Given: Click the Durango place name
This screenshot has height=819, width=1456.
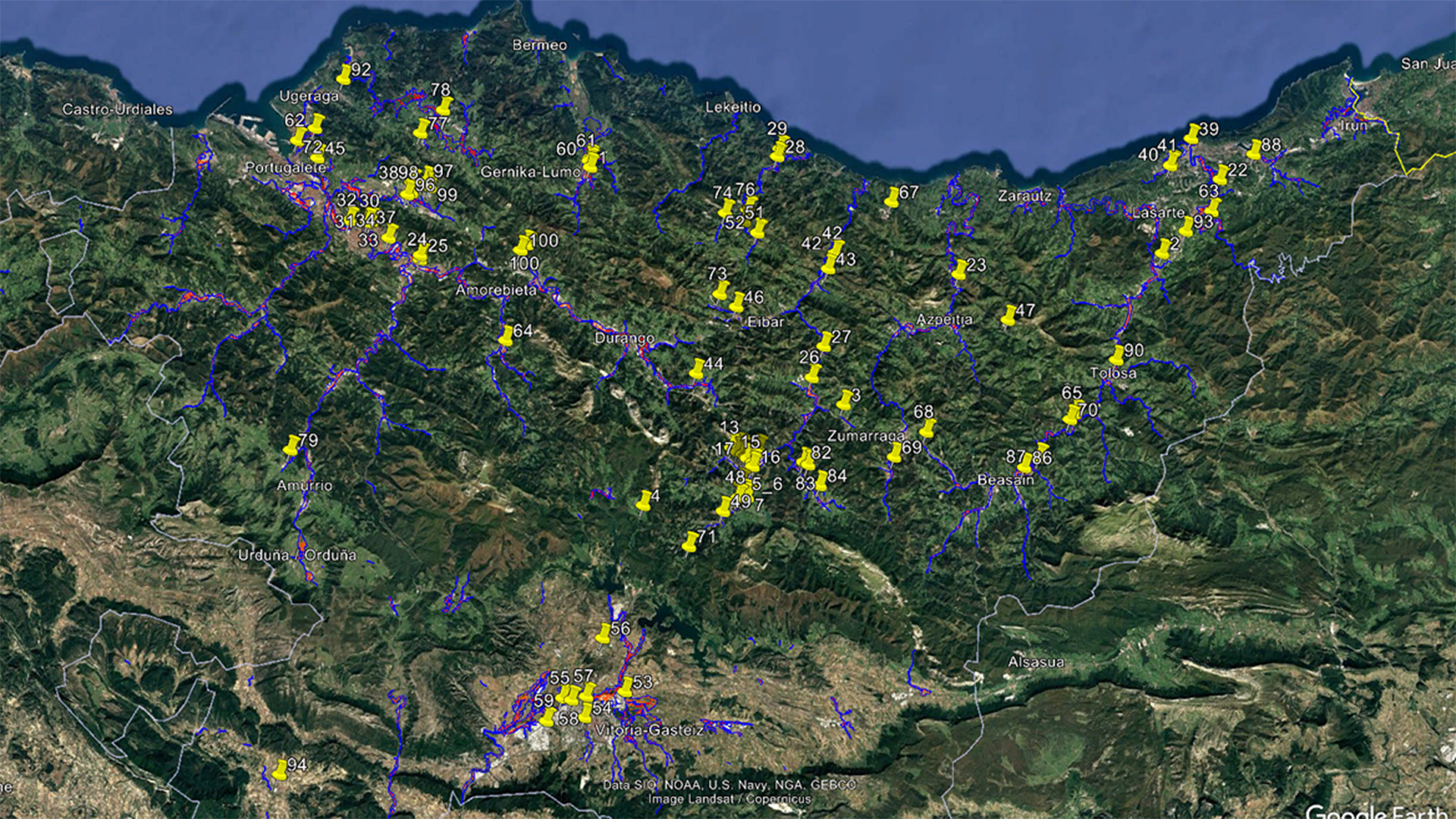Looking at the screenshot, I should (623, 338).
